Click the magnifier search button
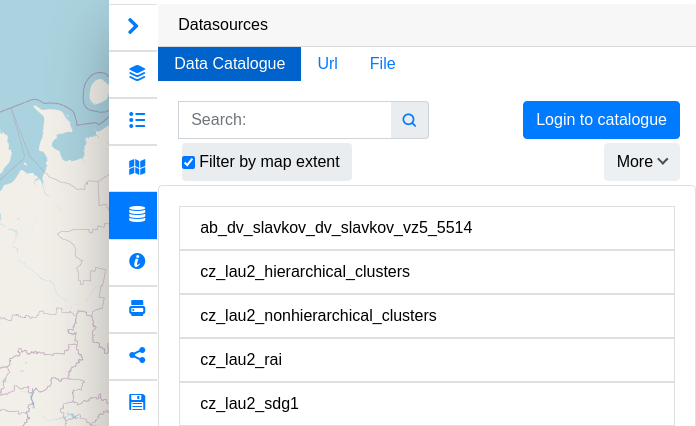Image resolution: width=696 pixels, height=426 pixels. [x=409, y=120]
